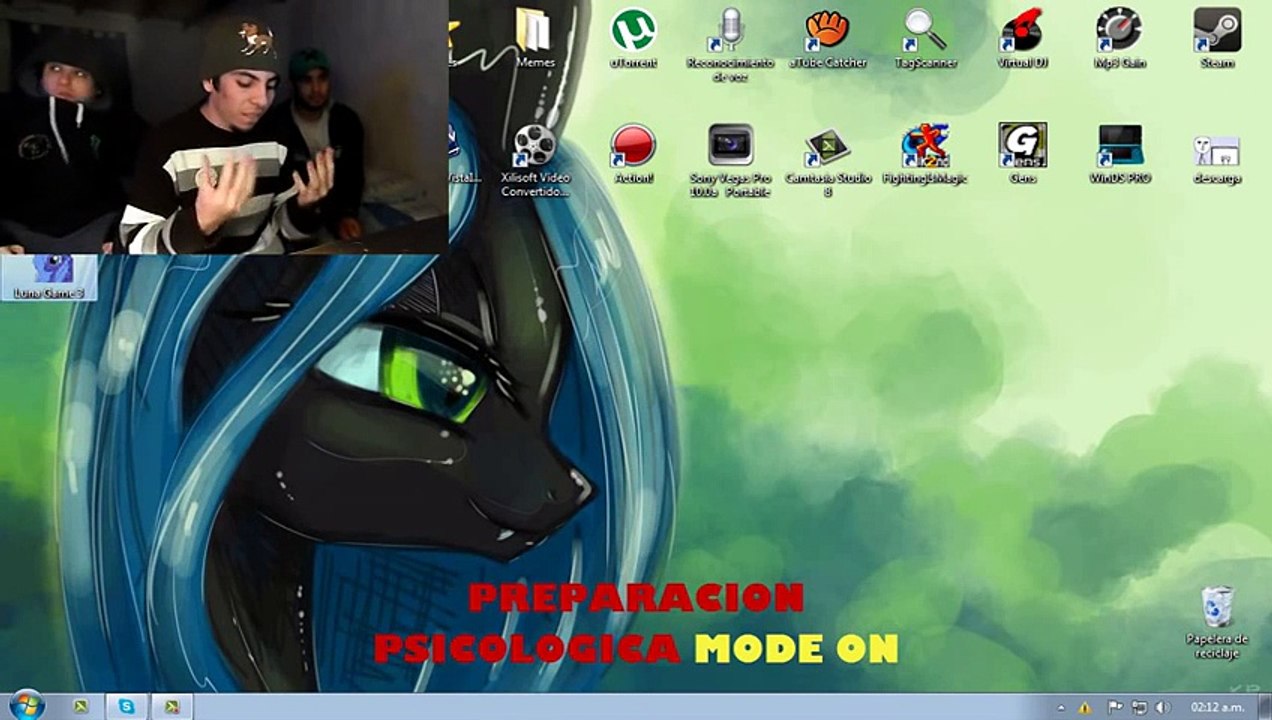Open the Memes folder on the desktop
Image resolution: width=1272 pixels, height=720 pixels.
pos(535,38)
